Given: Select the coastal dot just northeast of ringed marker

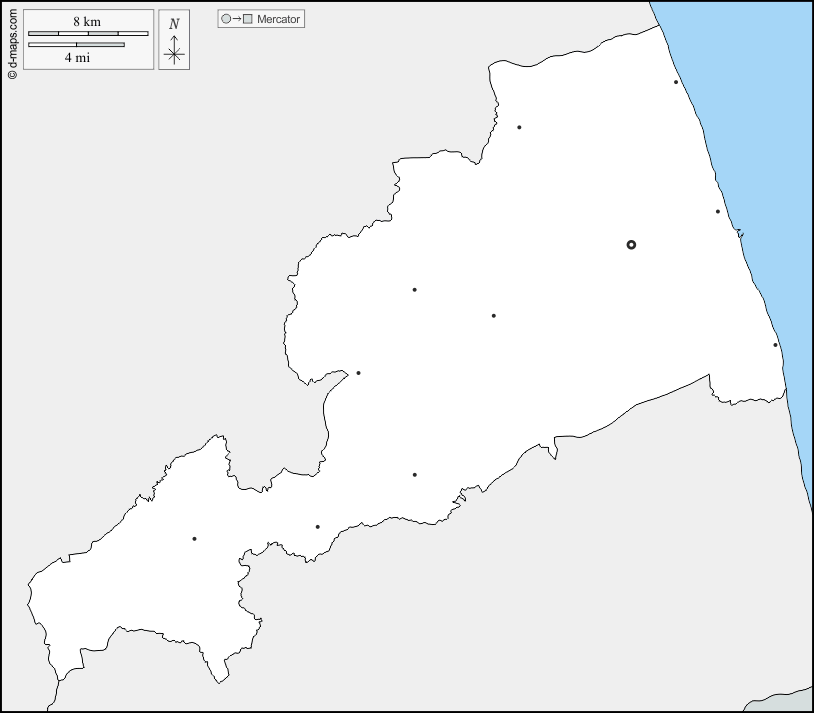Looking at the screenshot, I should pos(718,211).
